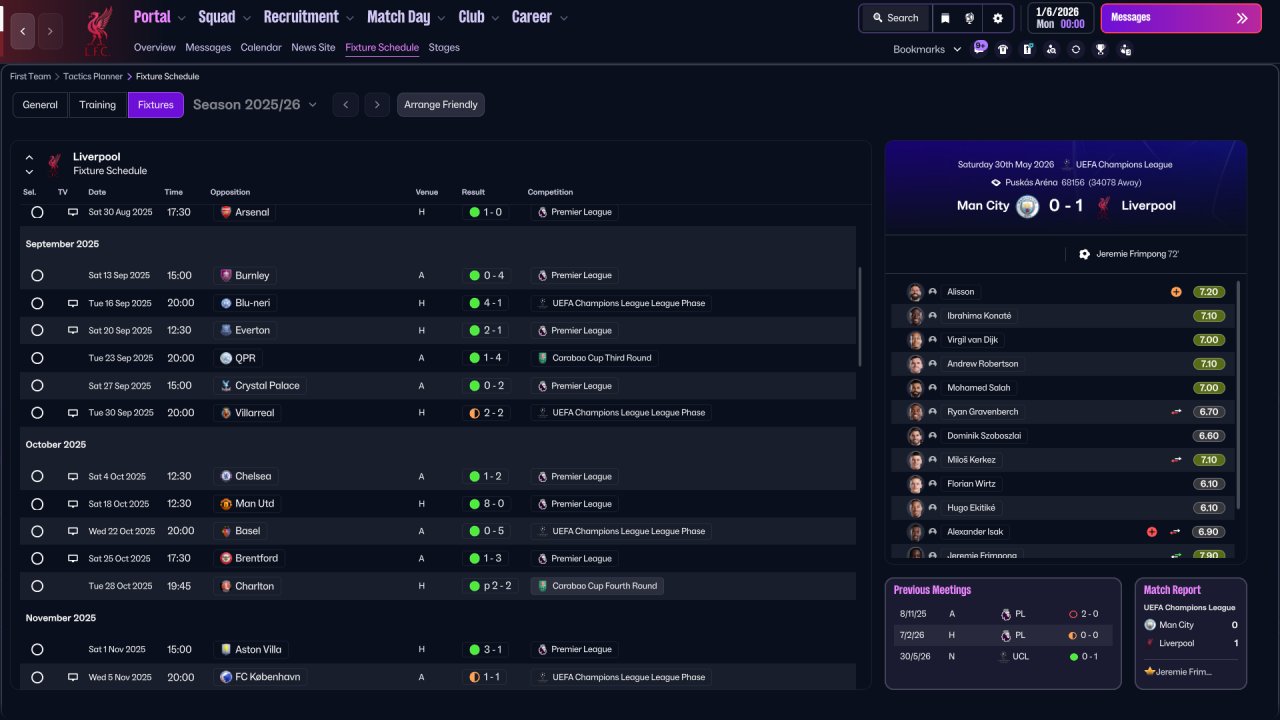
Task: Open the world globe icon in top bar
Action: point(969,18)
